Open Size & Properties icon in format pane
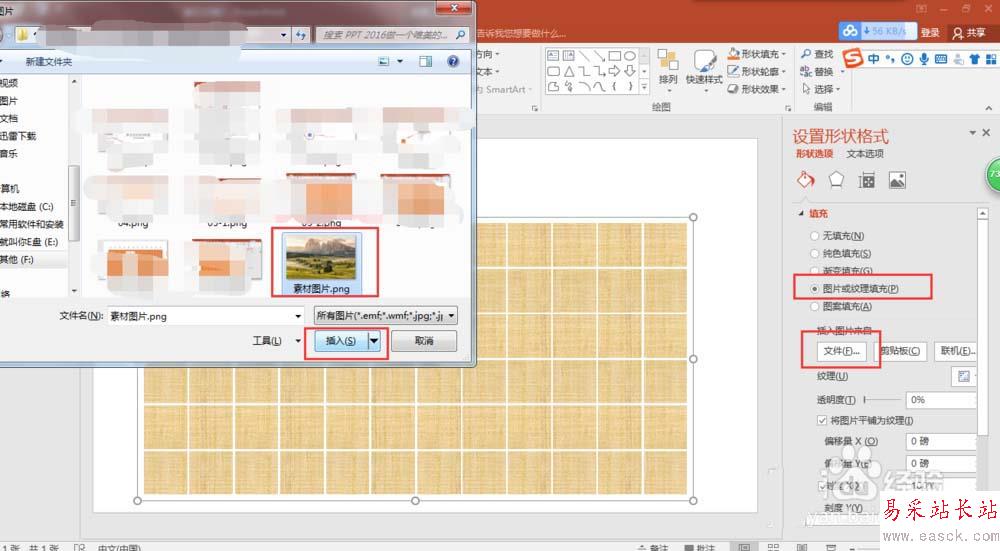The height and width of the screenshot is (551, 1000). pos(866,180)
